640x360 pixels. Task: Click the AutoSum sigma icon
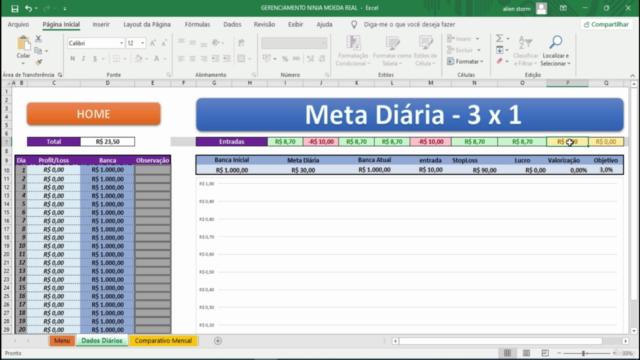tap(500, 38)
